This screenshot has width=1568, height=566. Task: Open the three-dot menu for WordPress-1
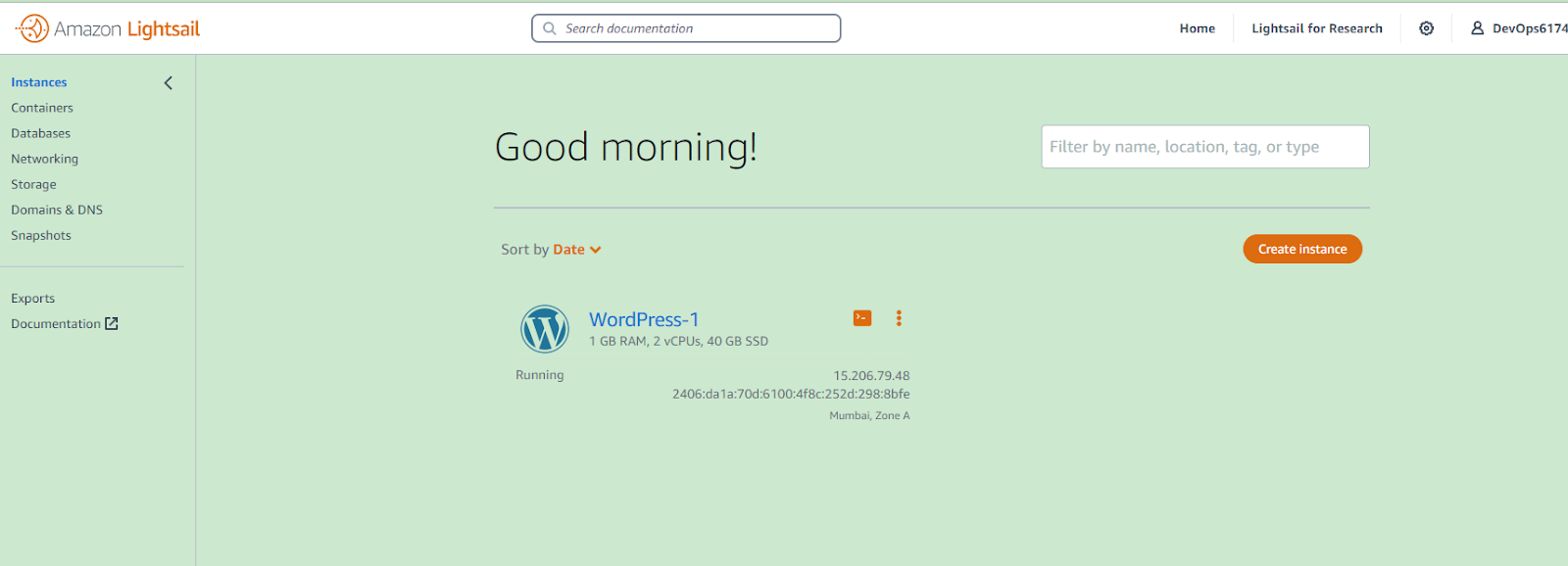point(899,318)
